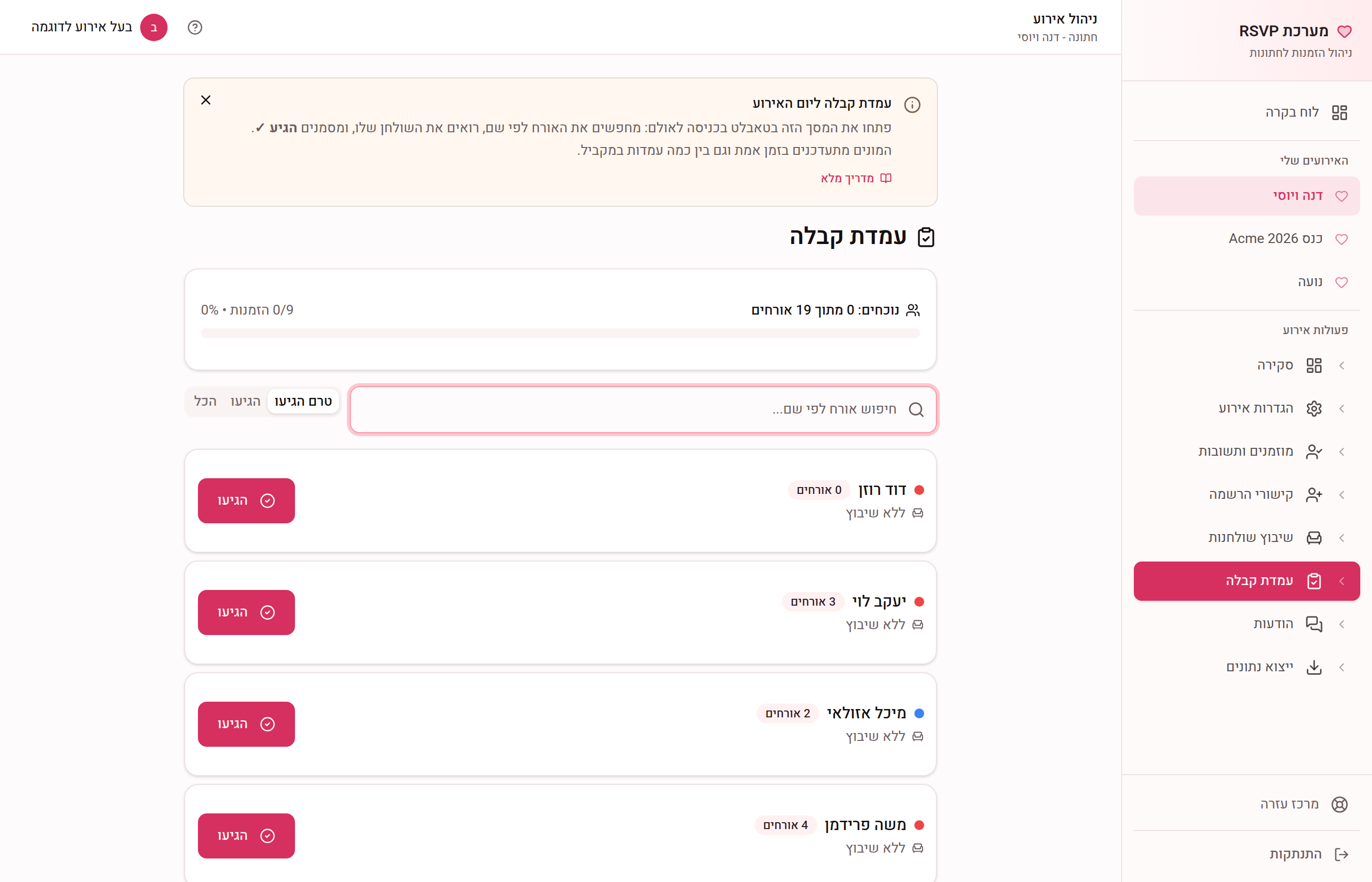Click the שיבוץ שולחנות sofa icon

coord(1314,538)
